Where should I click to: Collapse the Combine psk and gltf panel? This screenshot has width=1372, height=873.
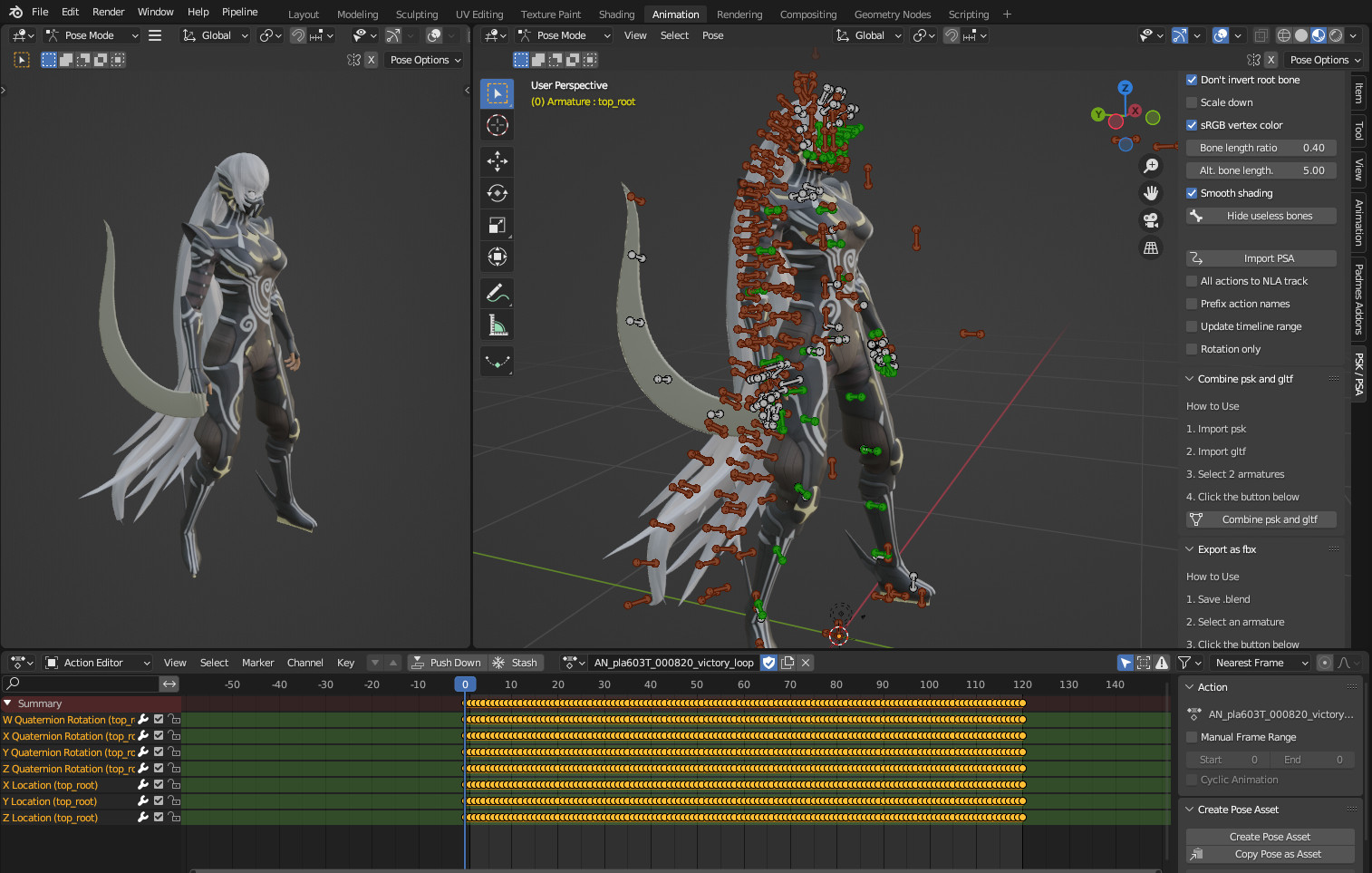pos(1189,378)
